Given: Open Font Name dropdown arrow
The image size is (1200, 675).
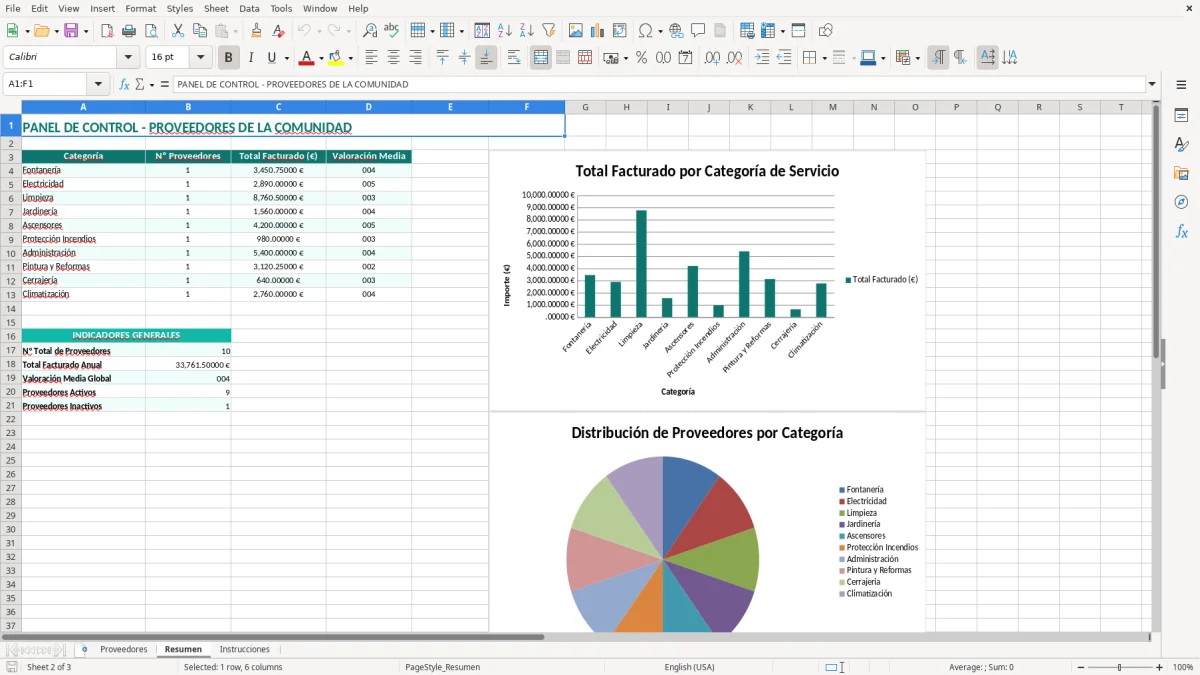Looking at the screenshot, I should (x=128, y=58).
